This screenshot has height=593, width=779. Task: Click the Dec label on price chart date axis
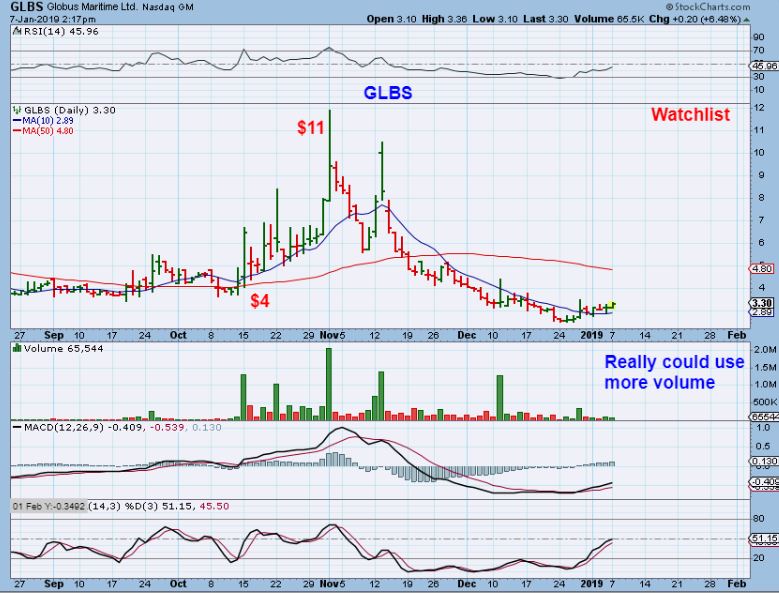[x=467, y=335]
